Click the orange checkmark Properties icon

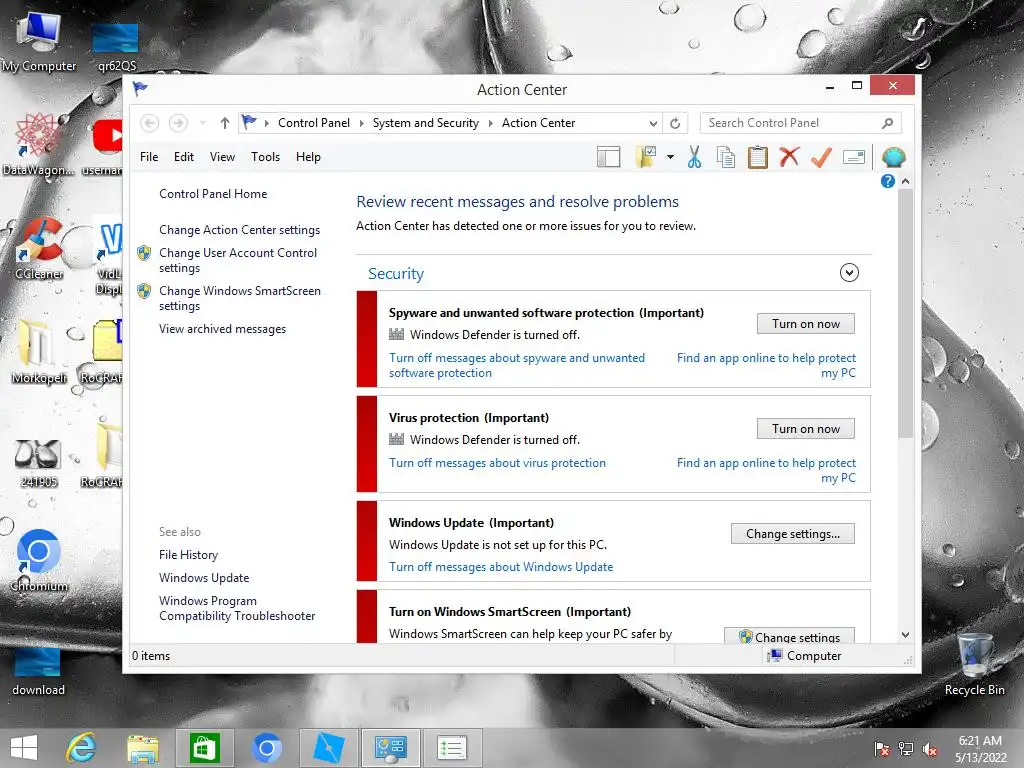821,157
